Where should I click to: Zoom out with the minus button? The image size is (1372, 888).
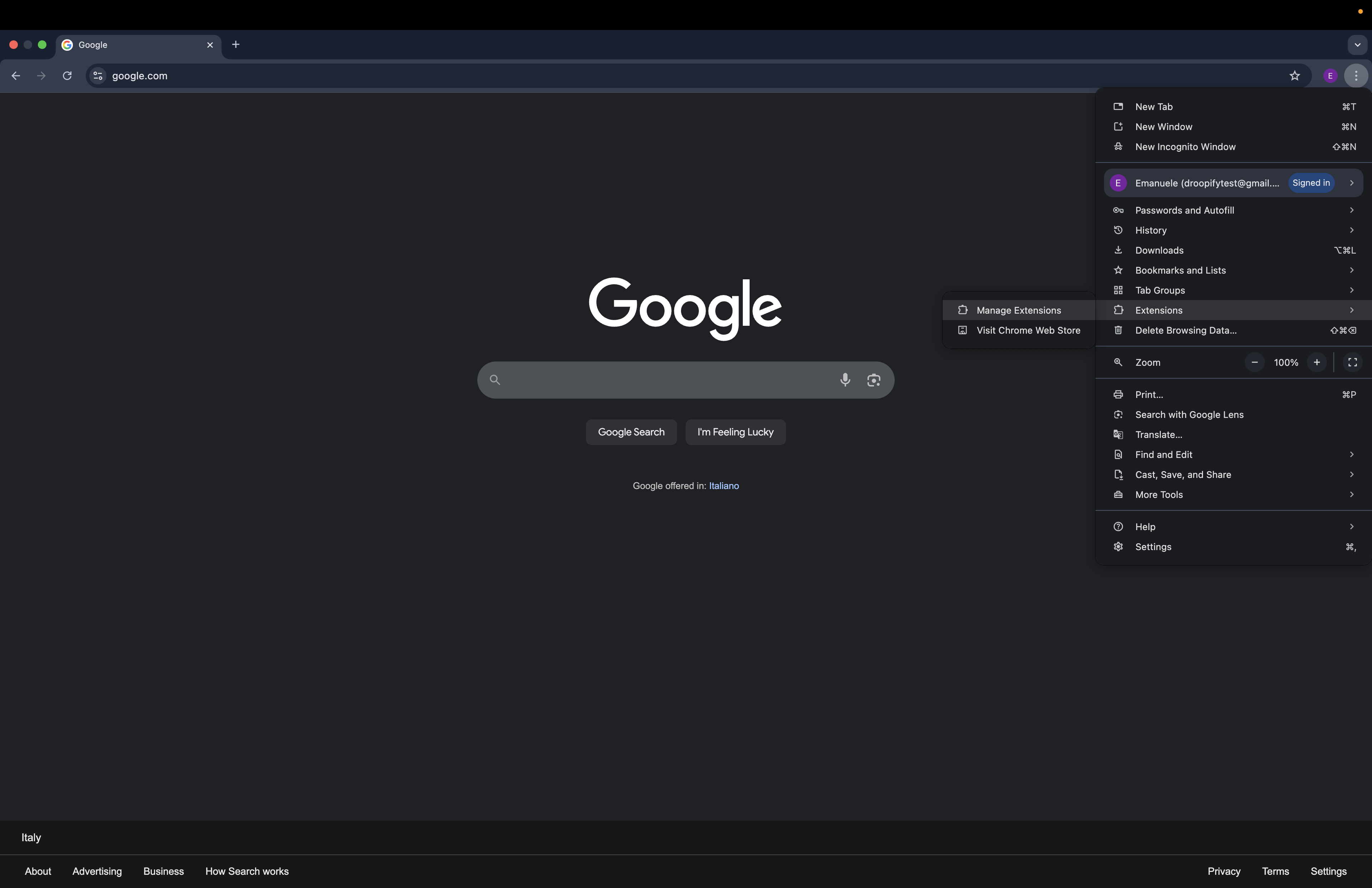pos(1254,363)
